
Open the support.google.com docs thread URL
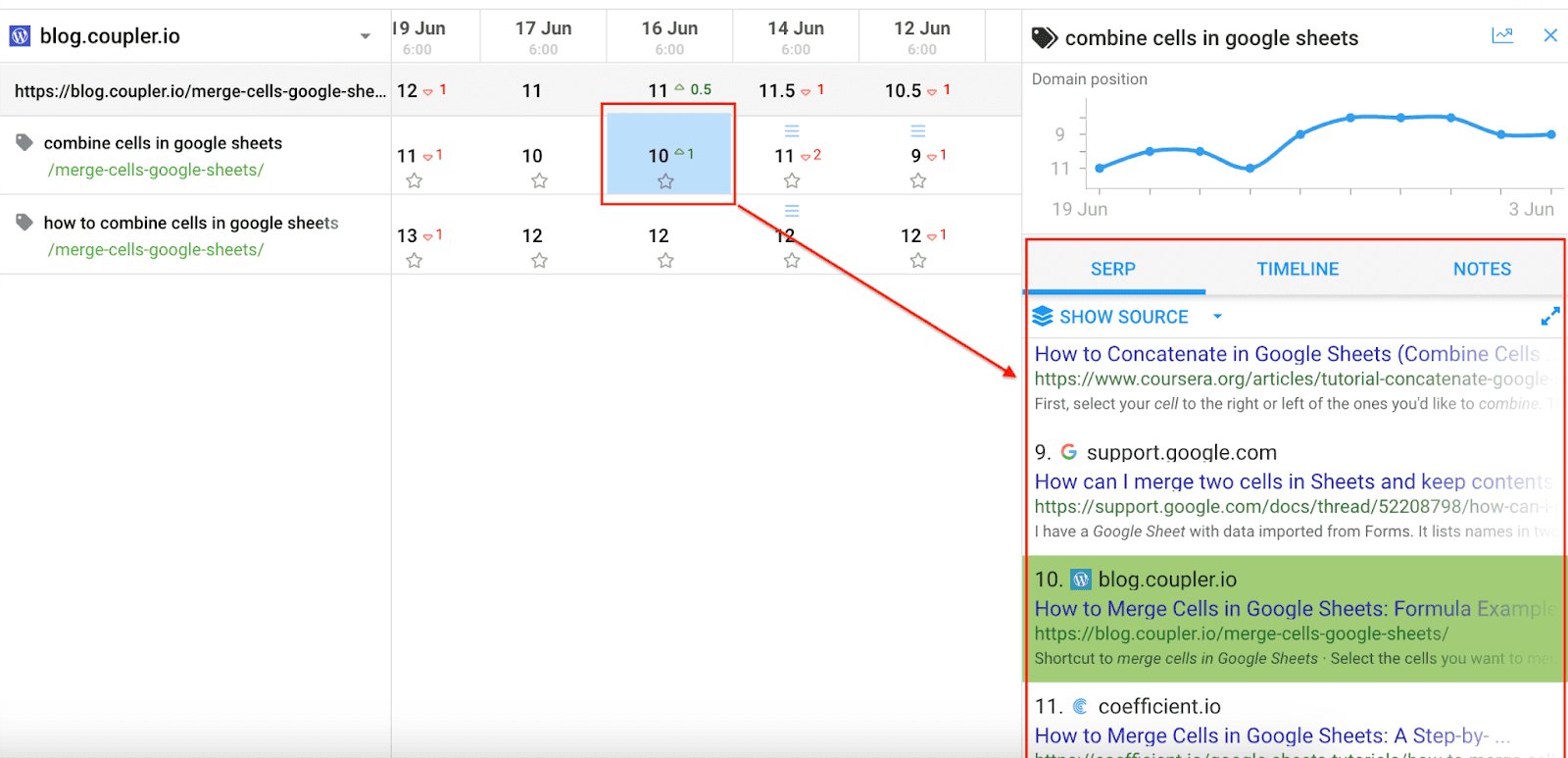coord(1294,507)
